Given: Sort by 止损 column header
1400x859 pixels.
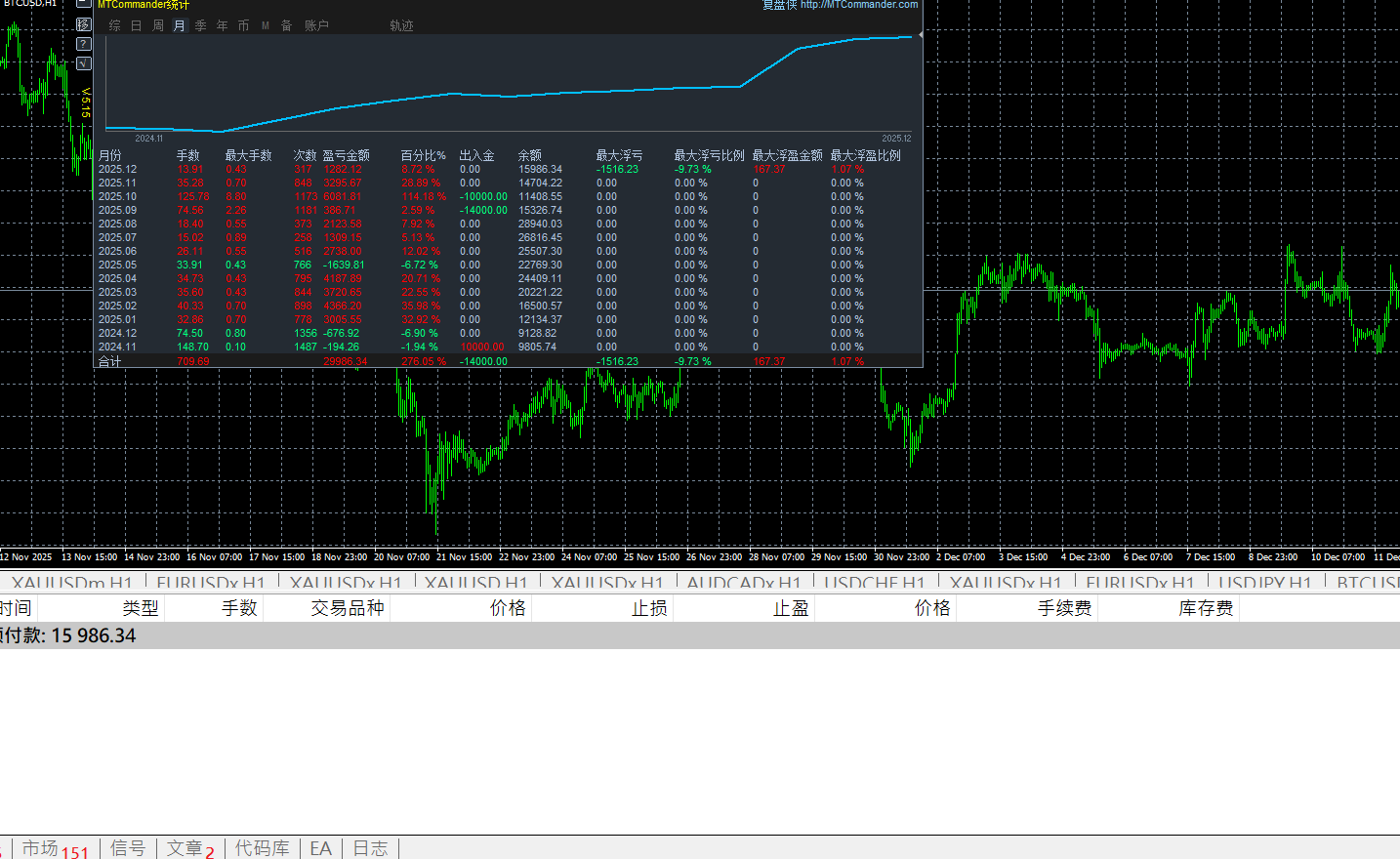Looking at the screenshot, I should (x=649, y=608).
